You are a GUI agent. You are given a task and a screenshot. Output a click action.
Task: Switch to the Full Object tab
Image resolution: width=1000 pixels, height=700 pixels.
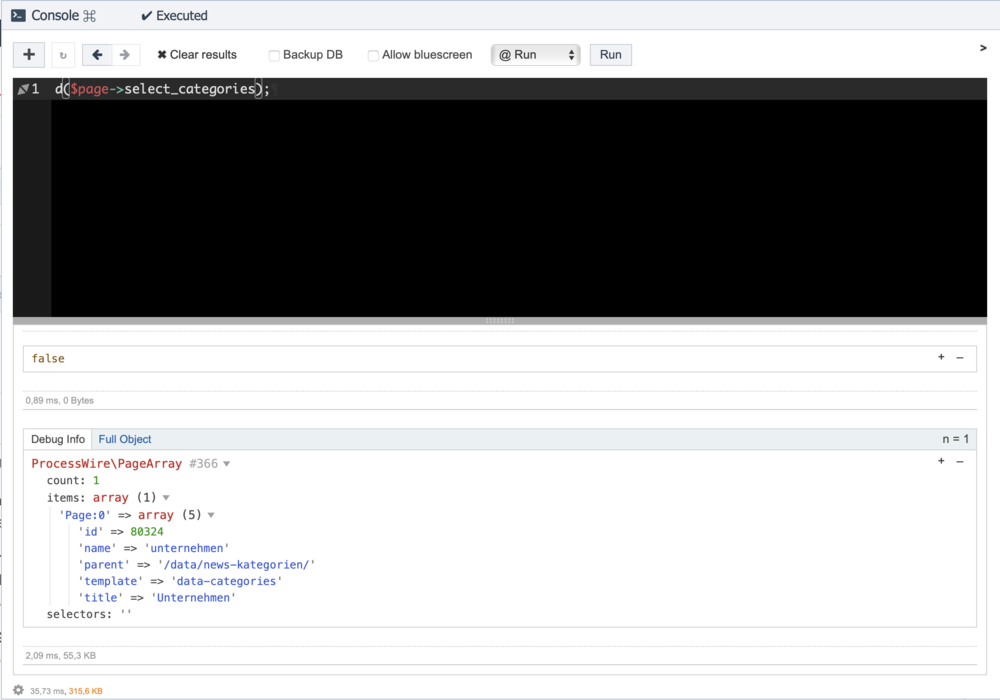[x=125, y=439]
